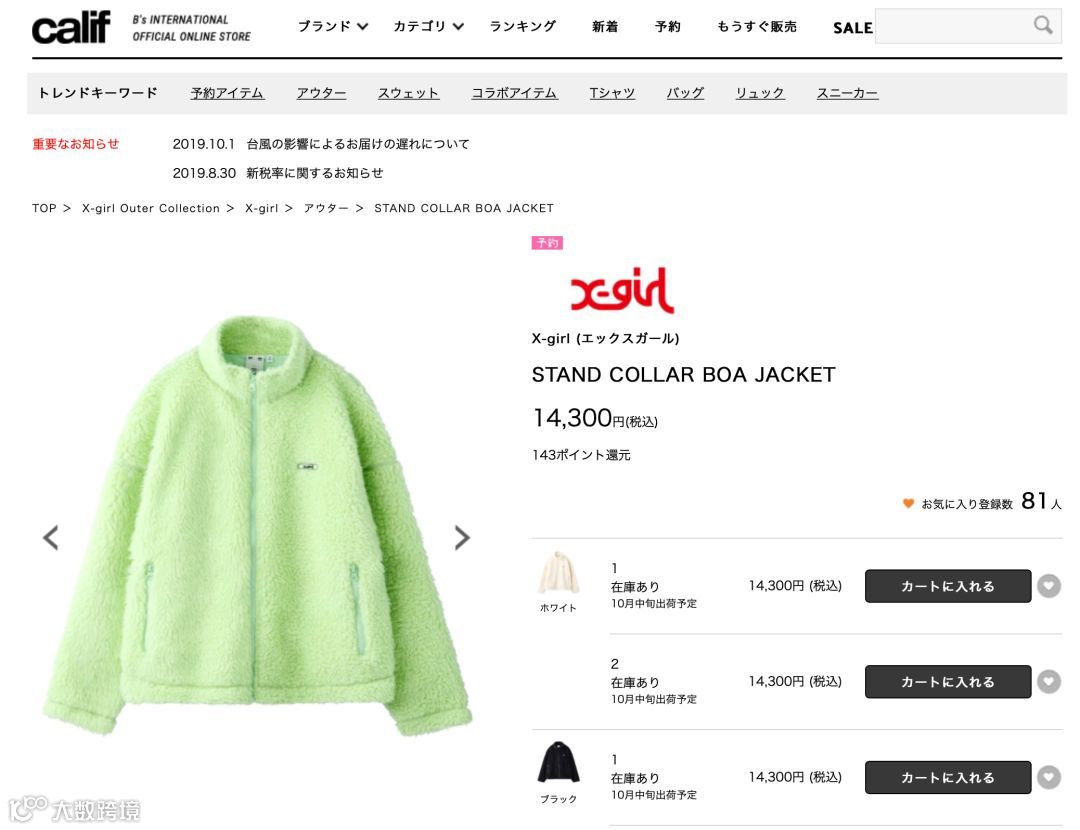Open the ランキング menu item

(x=523, y=26)
